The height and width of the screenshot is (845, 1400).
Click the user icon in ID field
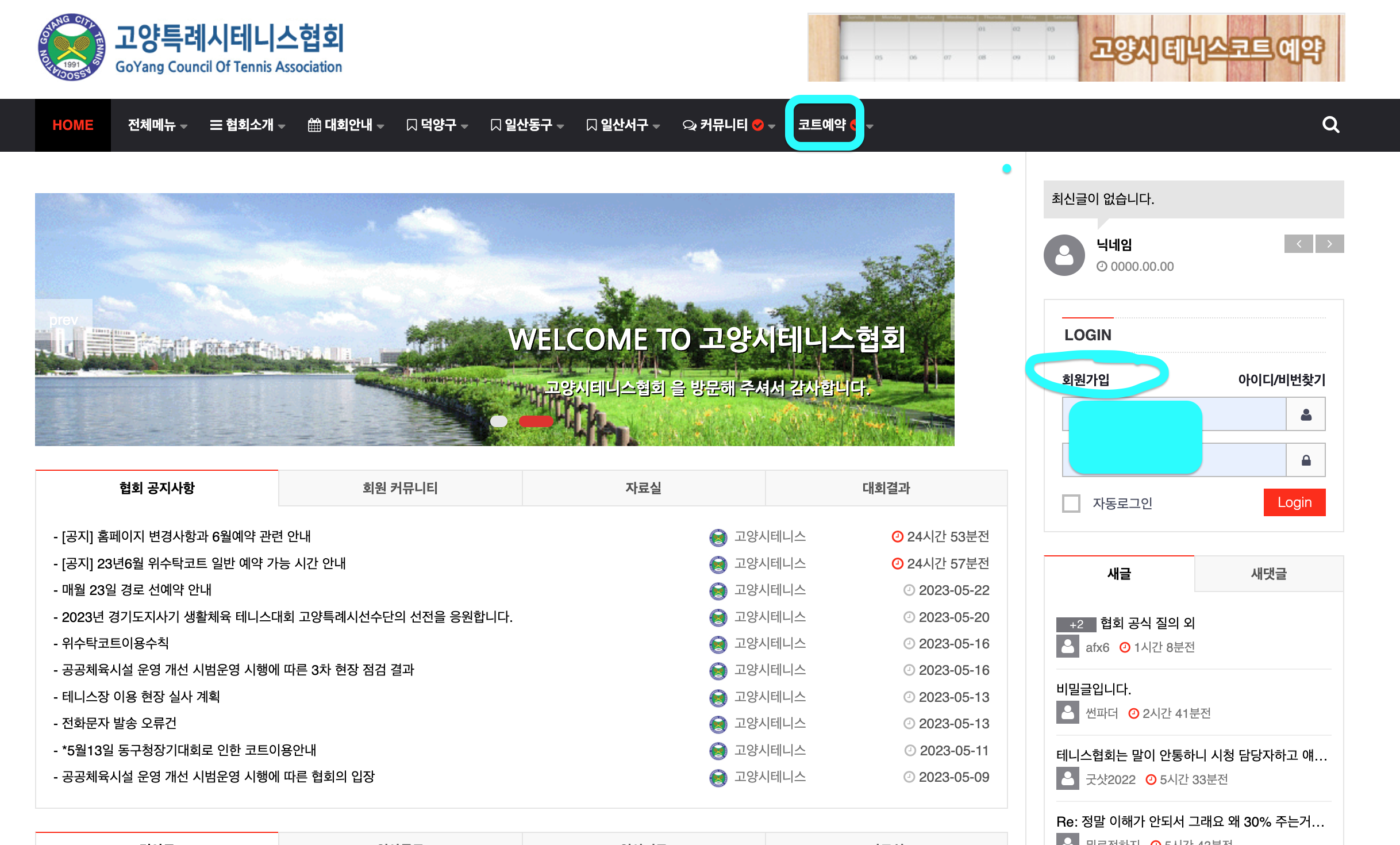pyautogui.click(x=1306, y=414)
